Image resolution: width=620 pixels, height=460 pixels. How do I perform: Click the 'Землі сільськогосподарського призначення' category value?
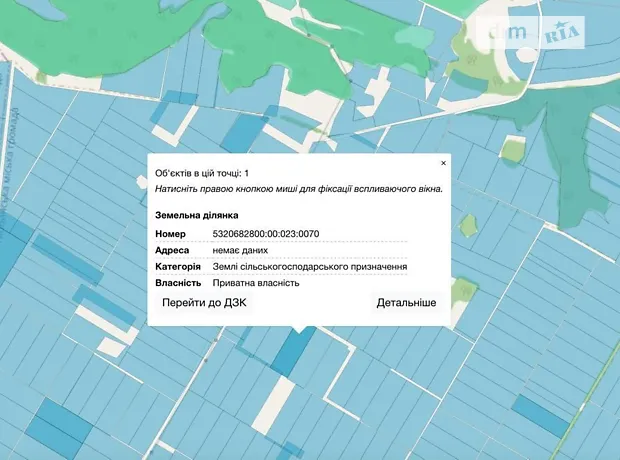point(309,267)
